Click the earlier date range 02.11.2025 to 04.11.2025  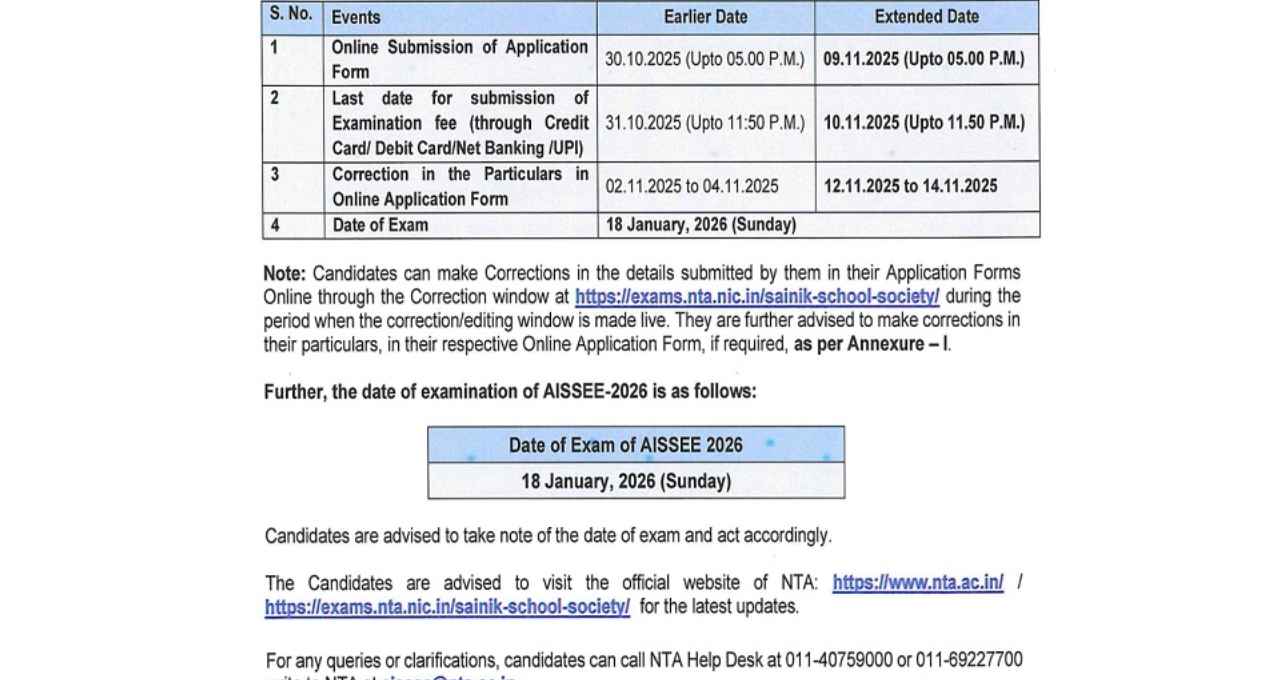click(x=691, y=186)
